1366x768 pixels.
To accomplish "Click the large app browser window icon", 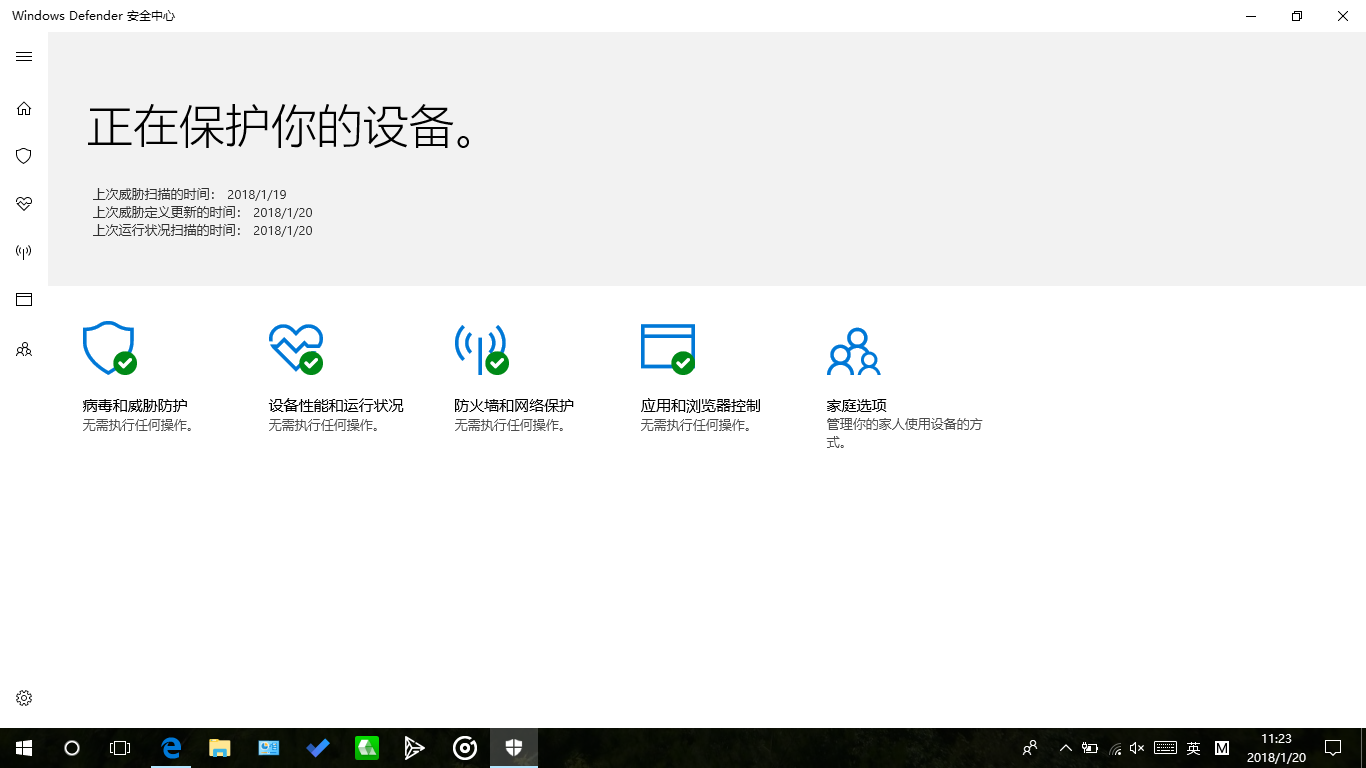I will point(668,349).
